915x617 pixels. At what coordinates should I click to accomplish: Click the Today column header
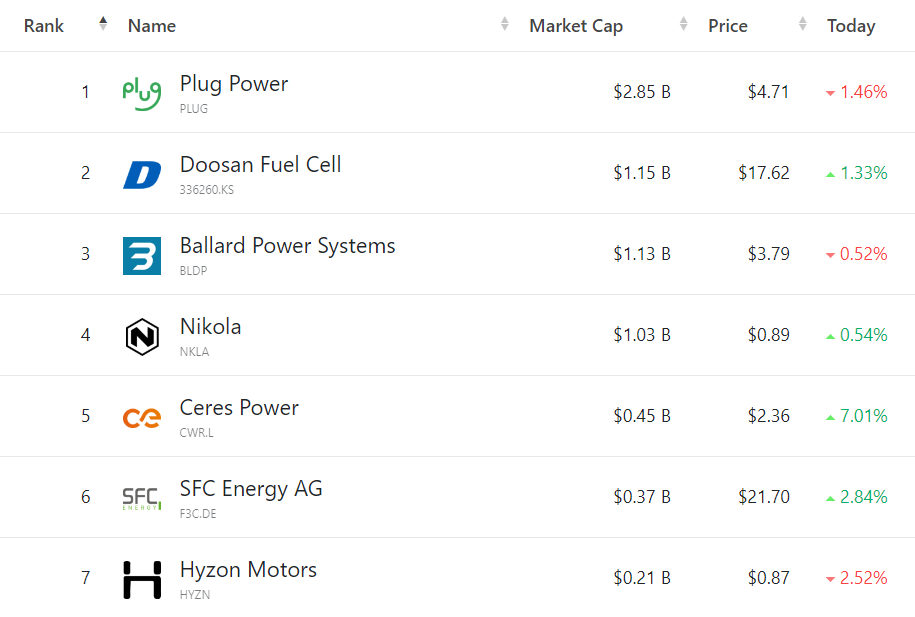pyautogui.click(x=851, y=26)
